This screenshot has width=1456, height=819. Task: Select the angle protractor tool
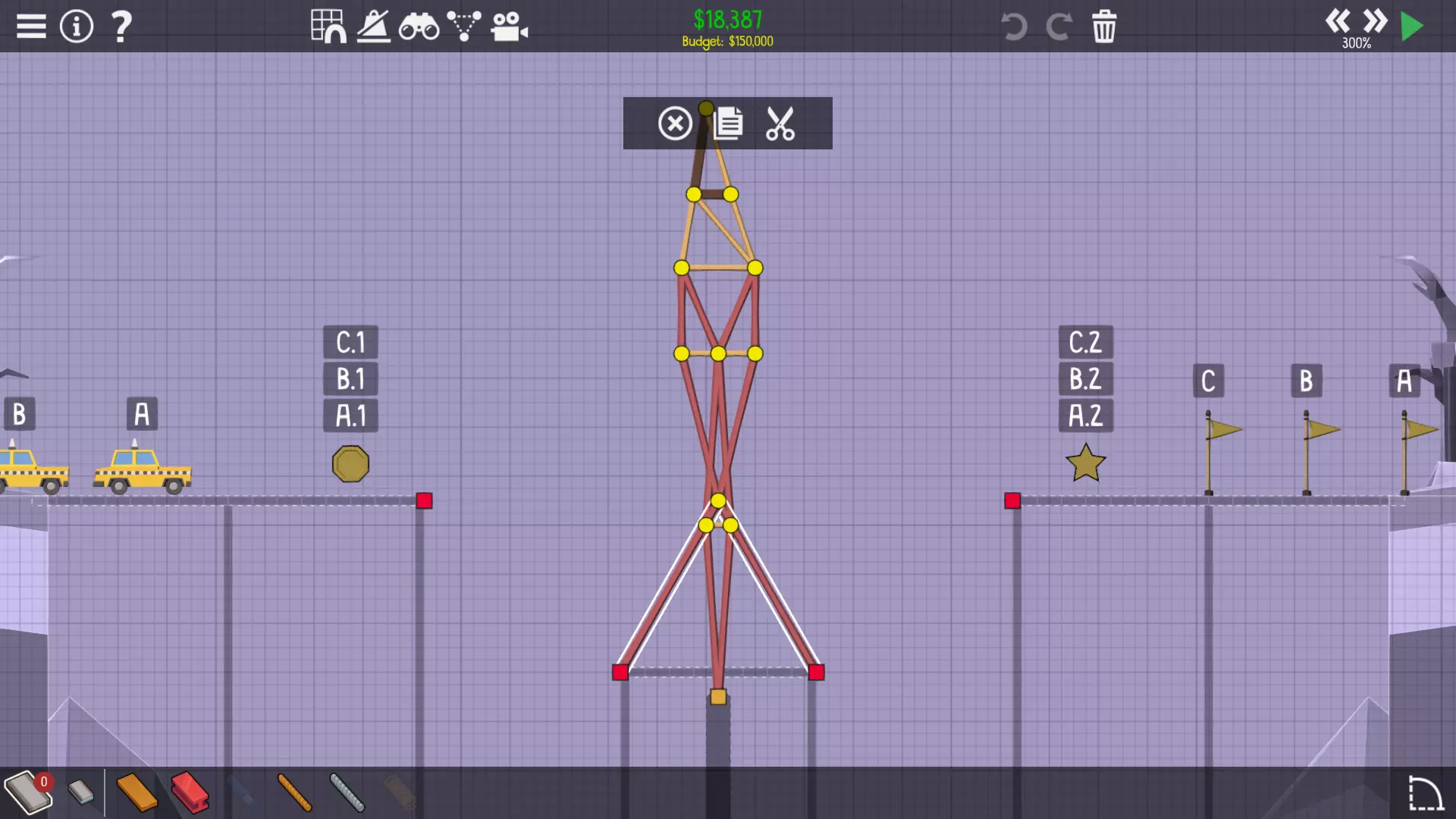(x=374, y=27)
